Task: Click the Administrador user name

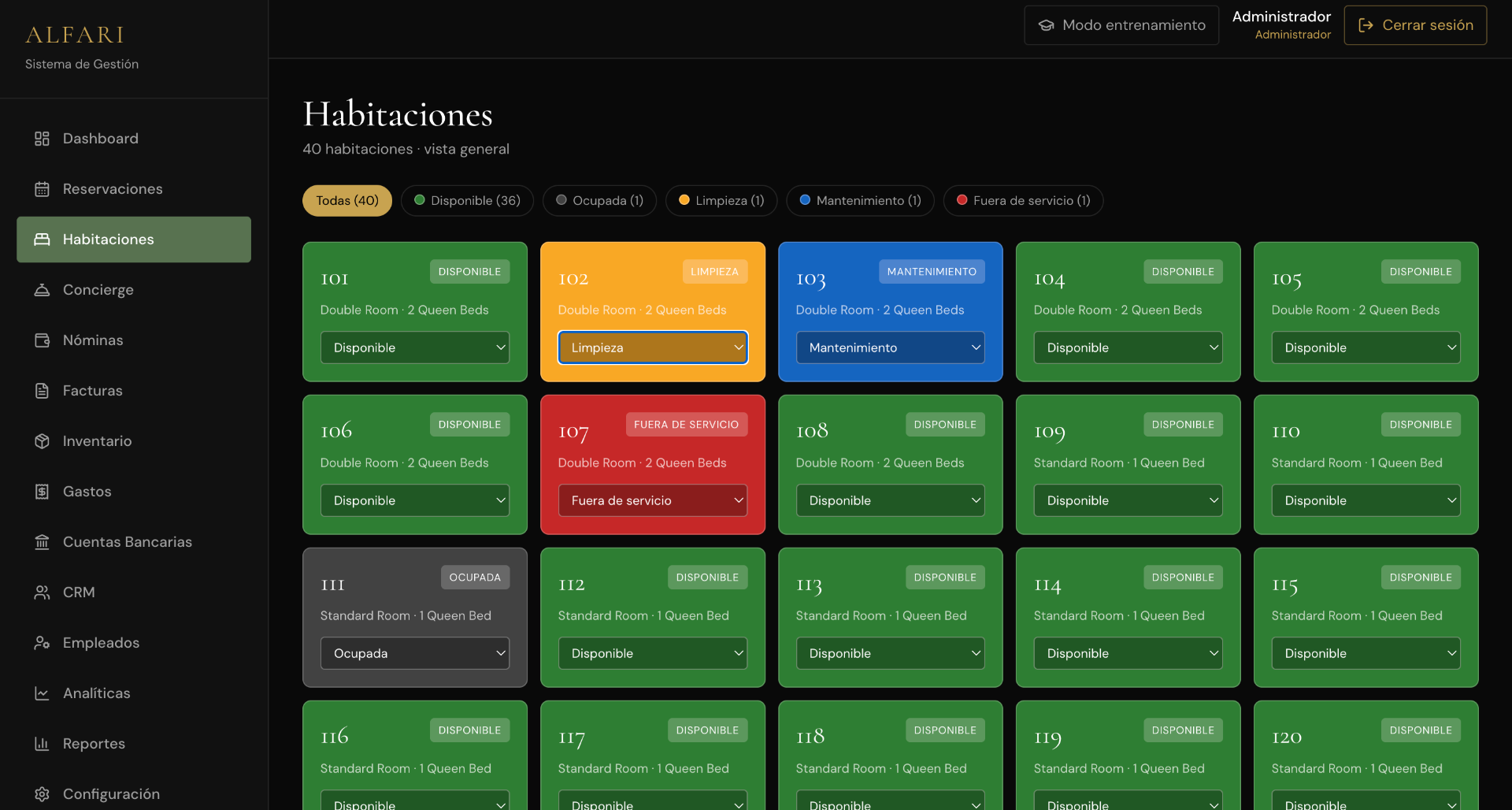Action: click(1281, 17)
